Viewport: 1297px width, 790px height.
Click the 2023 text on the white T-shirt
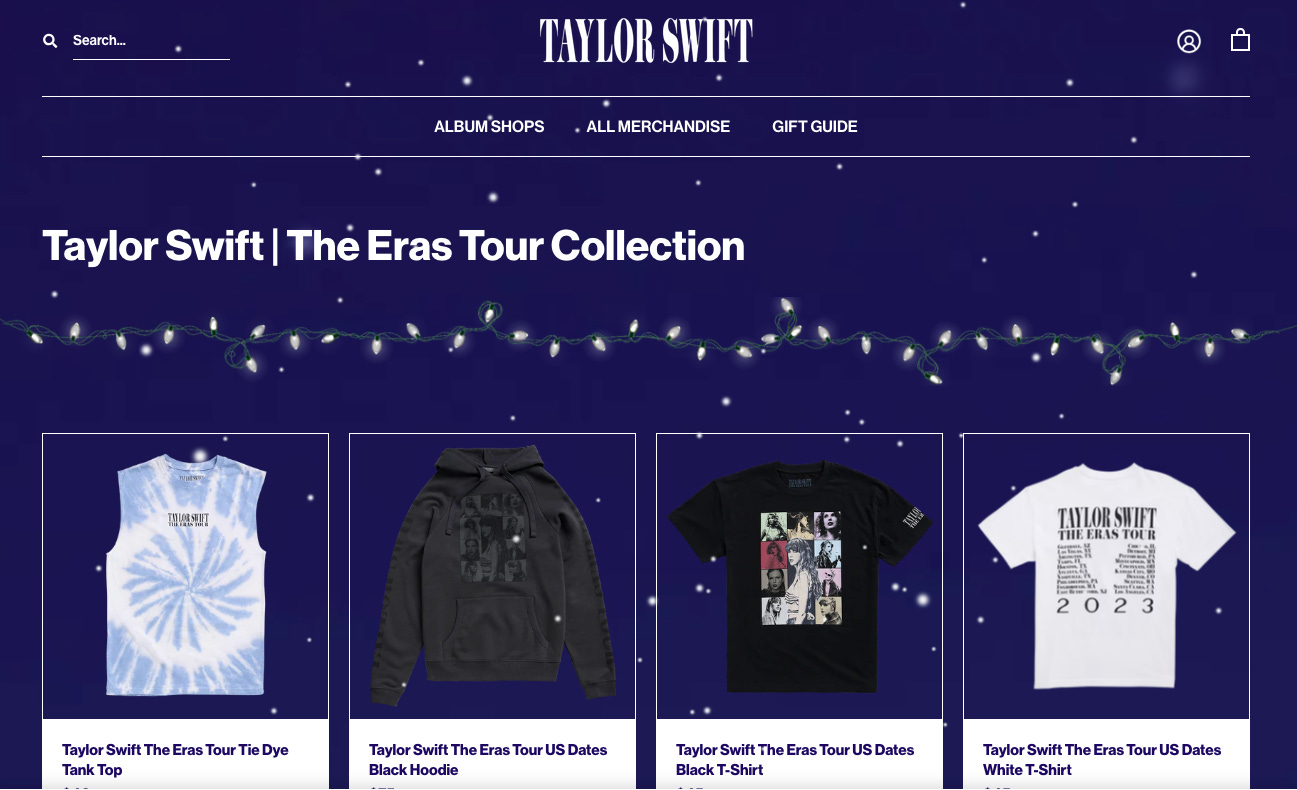[1106, 606]
